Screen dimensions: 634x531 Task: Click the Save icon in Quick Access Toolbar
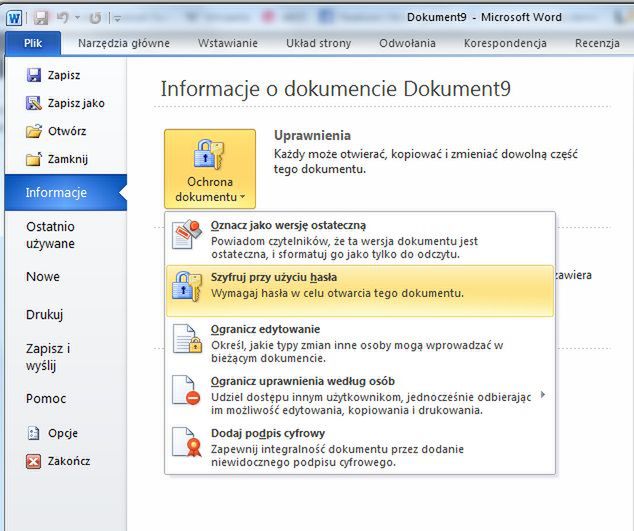tap(40, 18)
